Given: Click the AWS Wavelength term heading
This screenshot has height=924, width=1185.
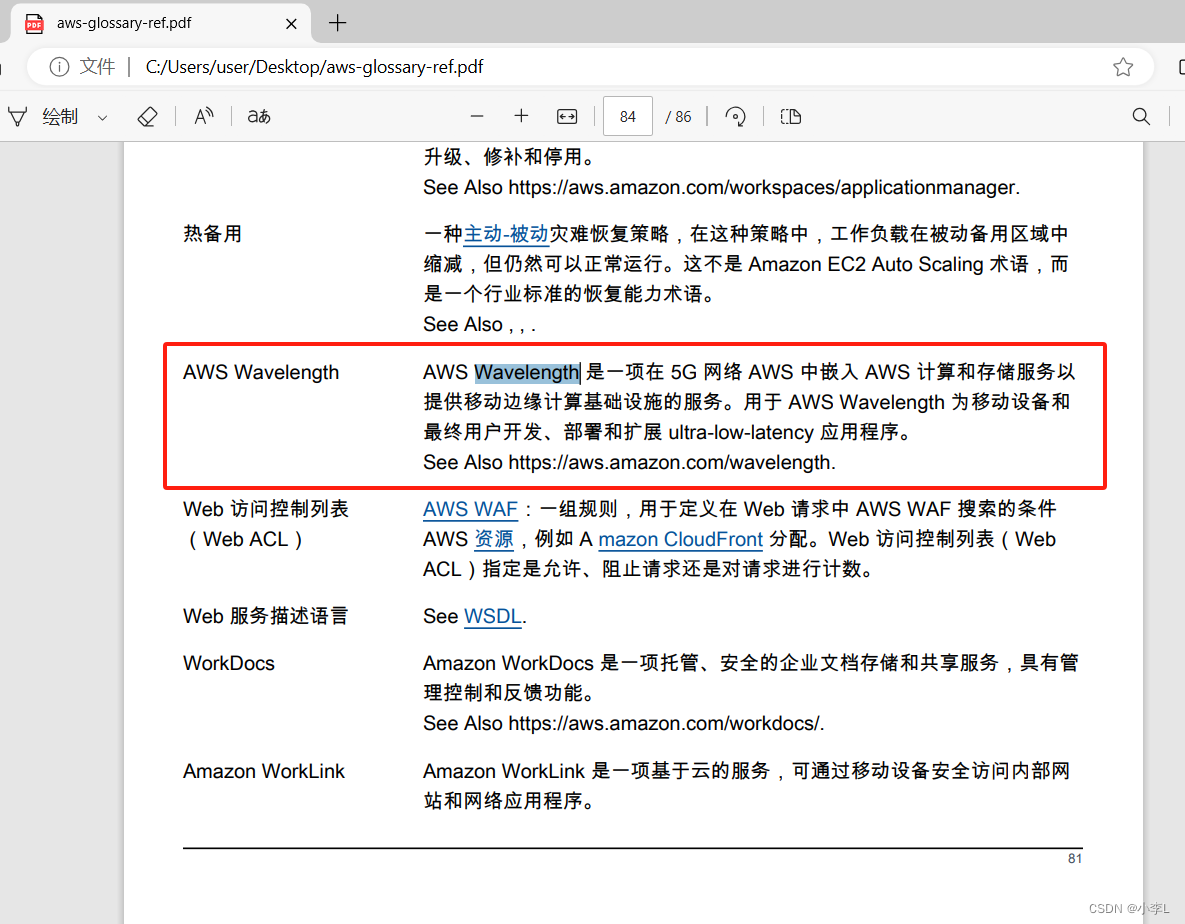Looking at the screenshot, I should click(x=261, y=372).
